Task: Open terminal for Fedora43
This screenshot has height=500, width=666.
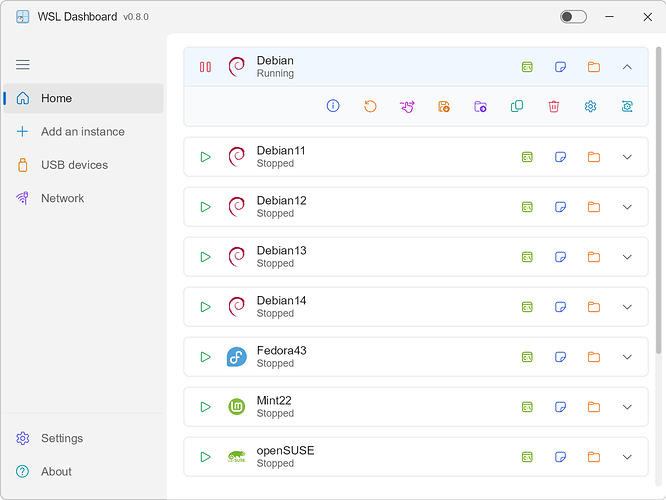Action: pyautogui.click(x=527, y=357)
